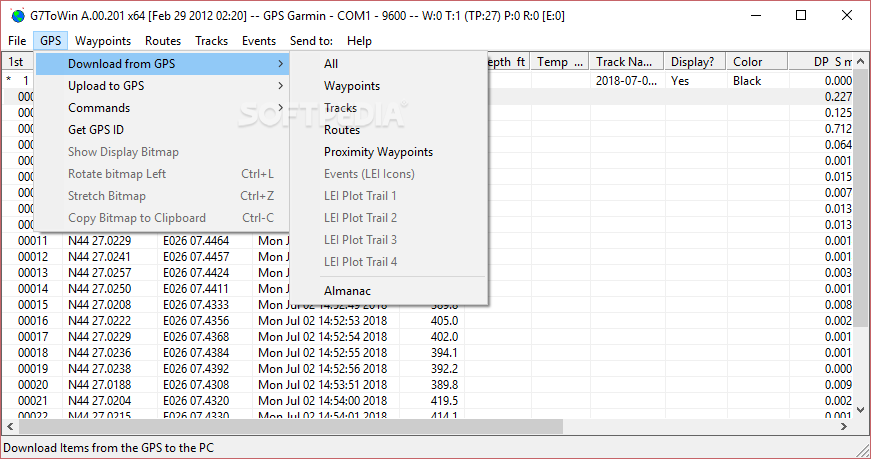
Task: Maximize the G7ToWin window
Action: click(x=801, y=15)
